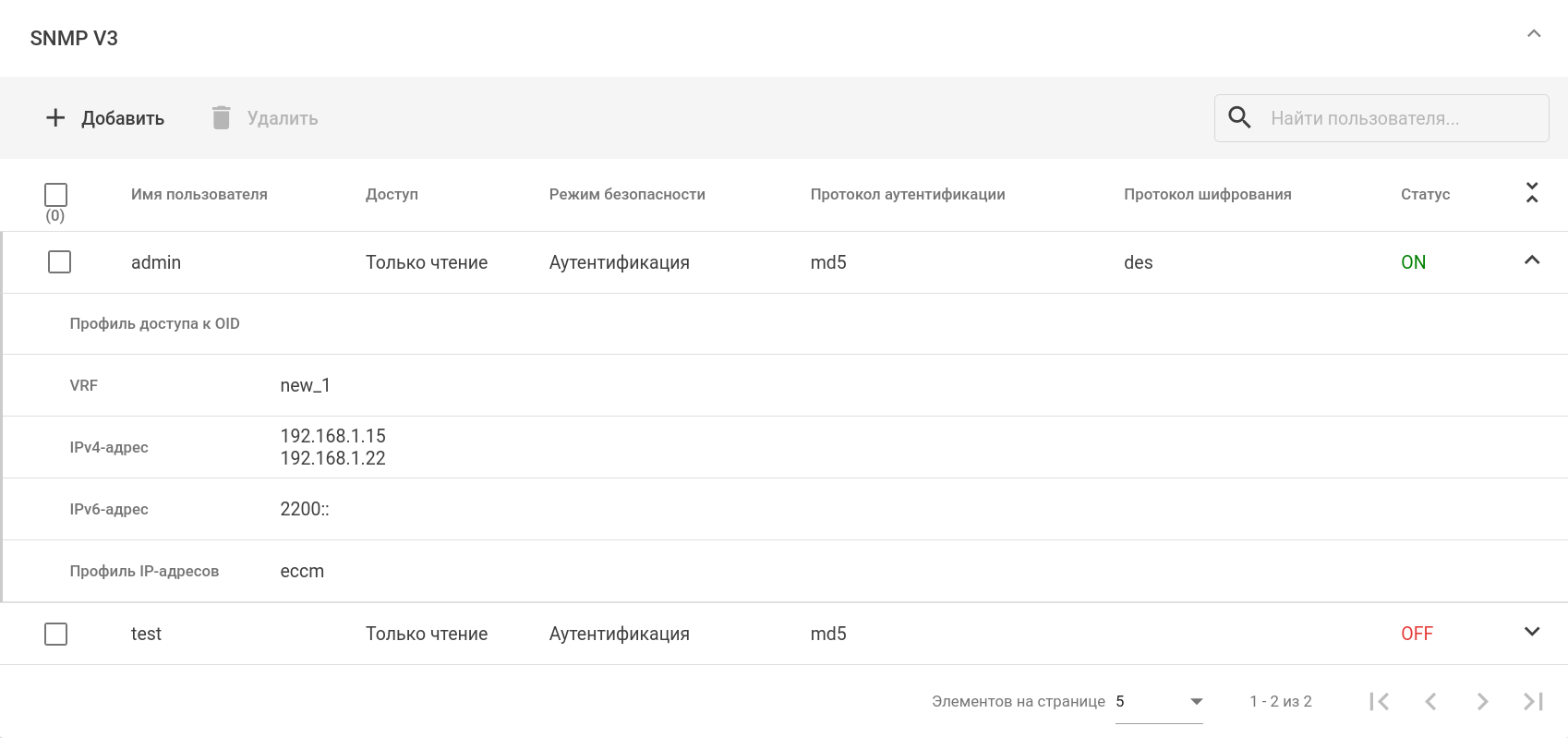Jump to the last page

[x=1534, y=702]
